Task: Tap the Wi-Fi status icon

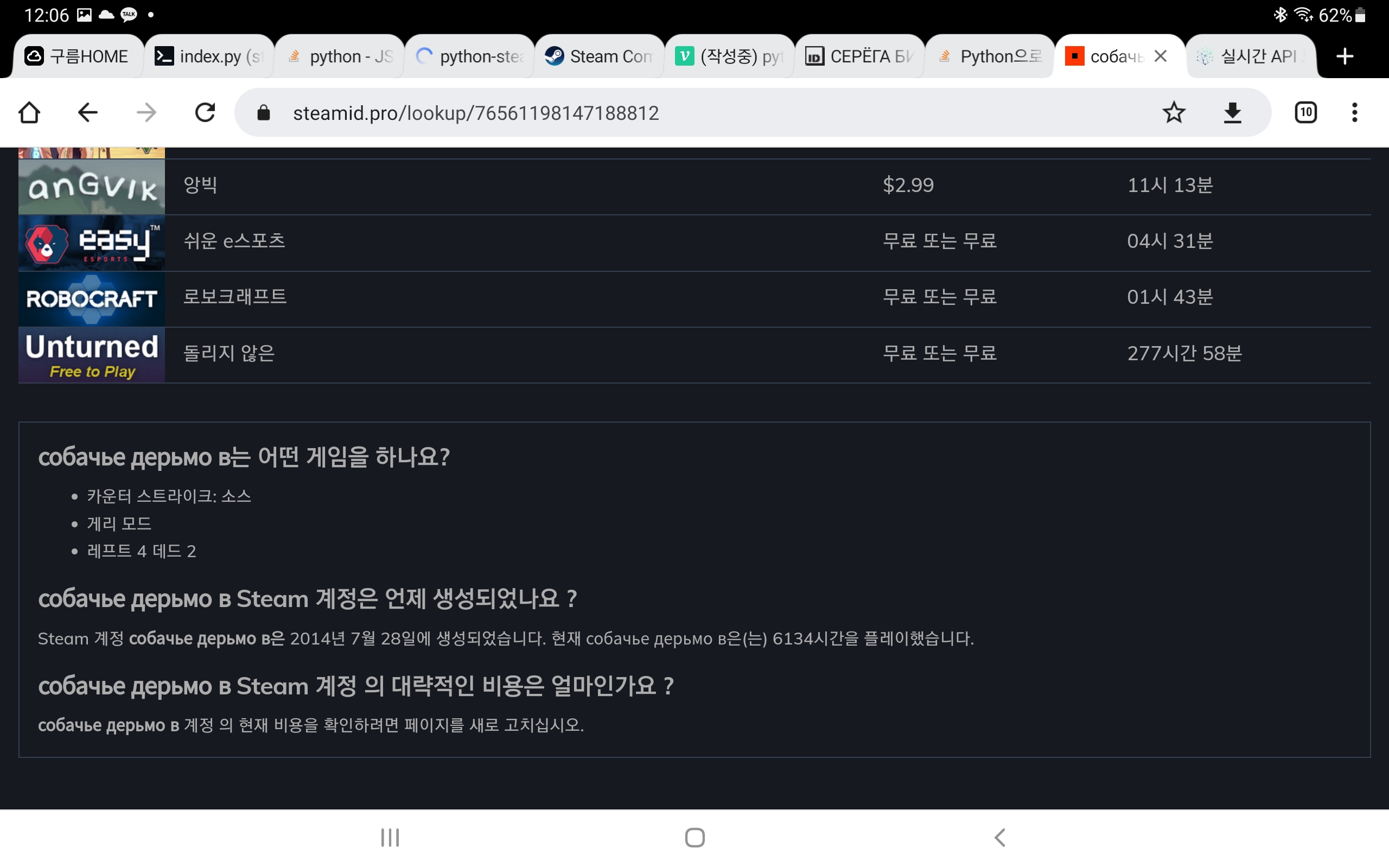Action: tap(1304, 15)
